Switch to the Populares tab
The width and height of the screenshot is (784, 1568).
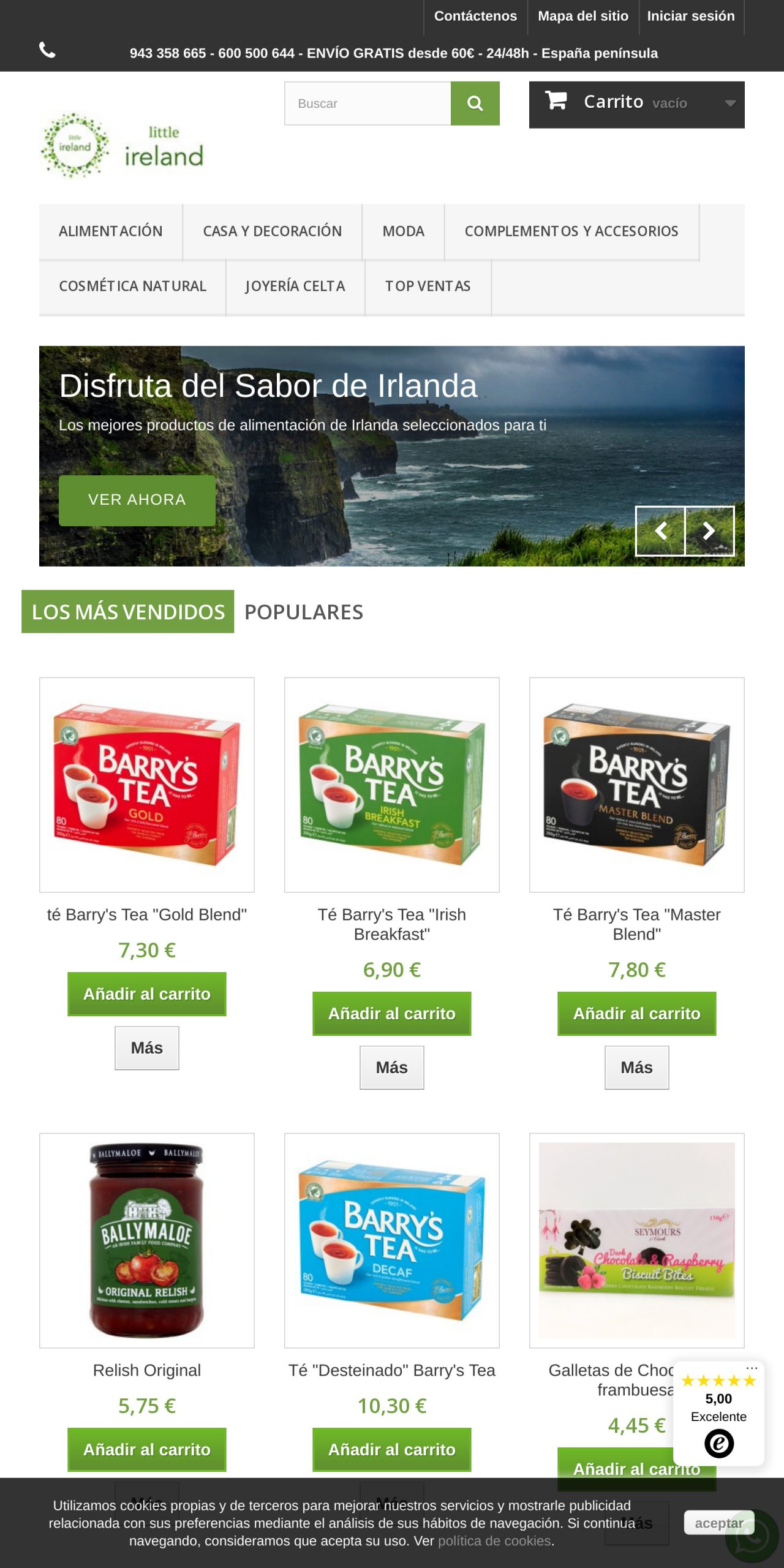point(304,612)
